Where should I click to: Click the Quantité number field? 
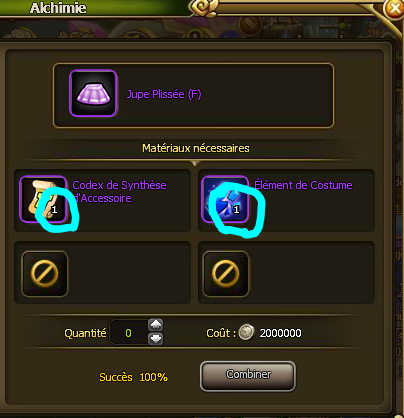[129, 332]
